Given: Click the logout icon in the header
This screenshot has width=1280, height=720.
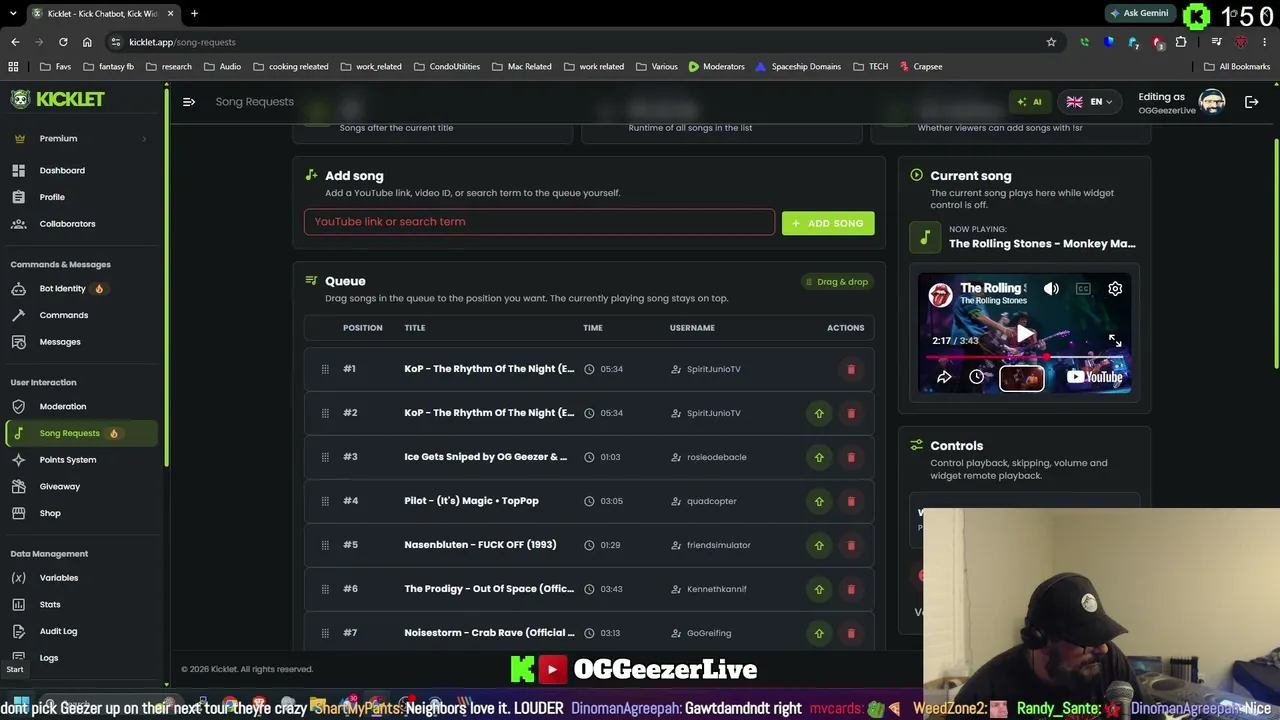Looking at the screenshot, I should click(1251, 102).
